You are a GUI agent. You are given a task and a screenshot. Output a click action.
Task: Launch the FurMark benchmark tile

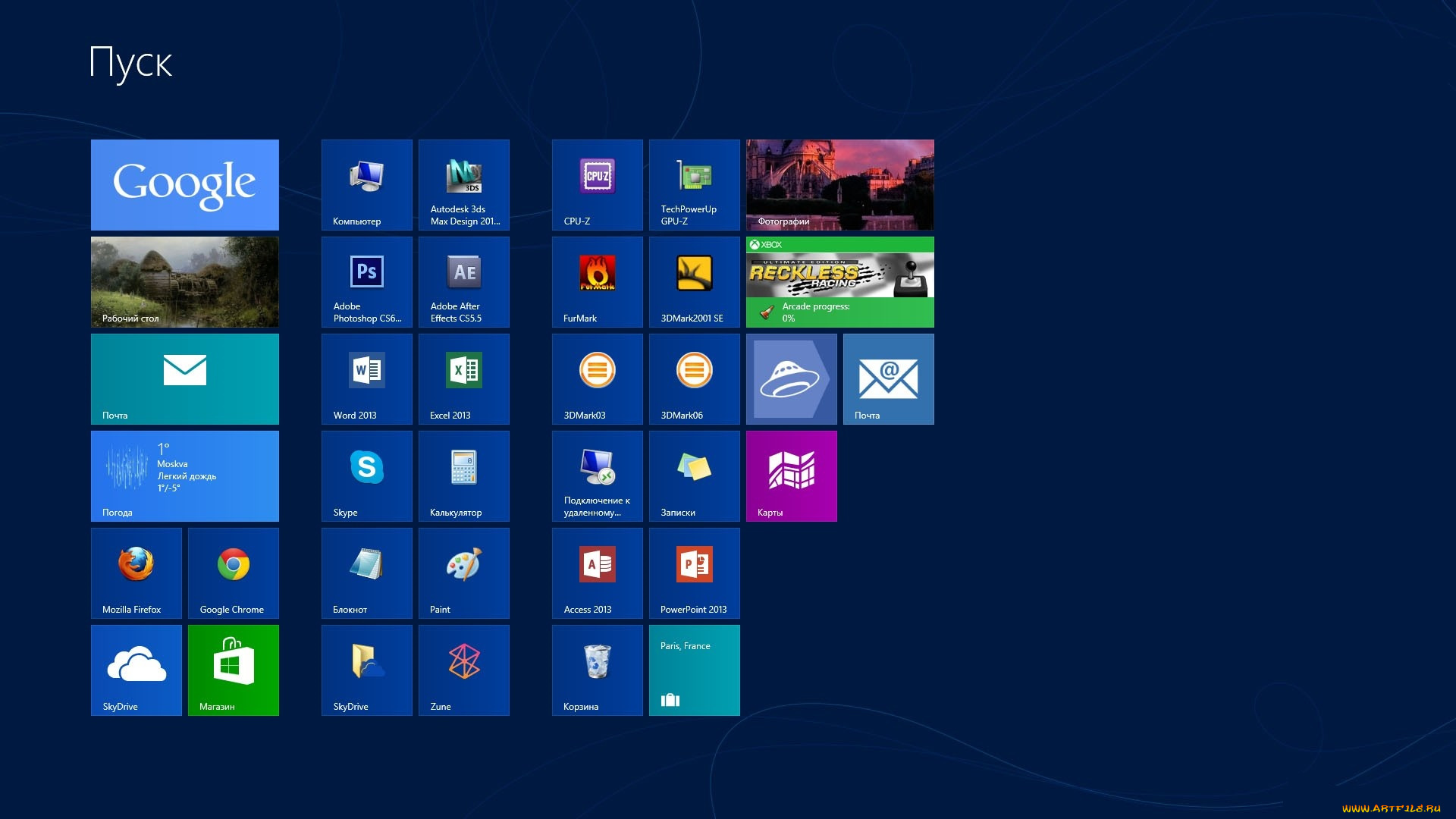pos(597,282)
